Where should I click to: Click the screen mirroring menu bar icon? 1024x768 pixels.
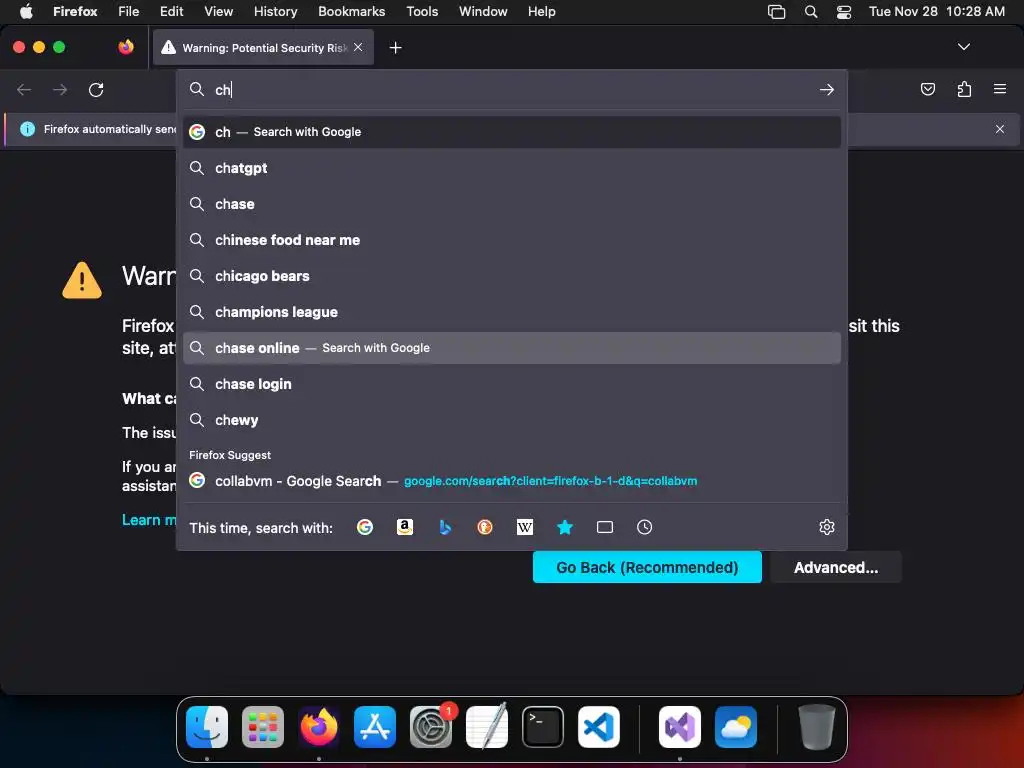pos(776,11)
